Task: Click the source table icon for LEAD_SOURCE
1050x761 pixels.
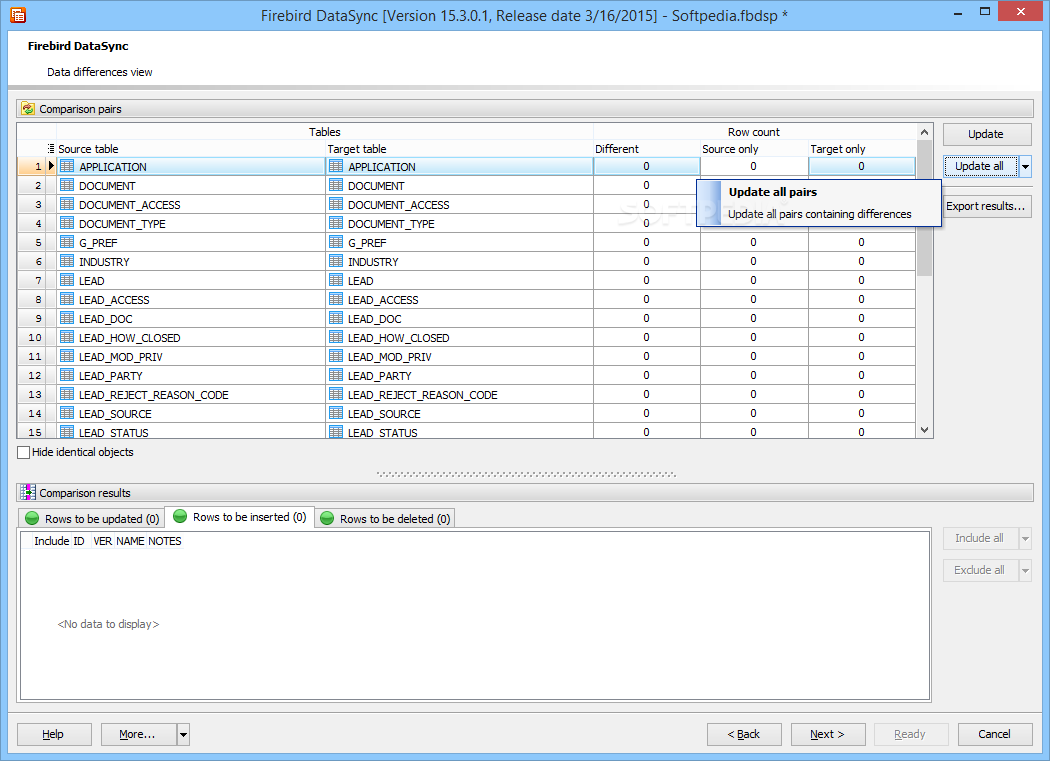Action: click(x=67, y=413)
